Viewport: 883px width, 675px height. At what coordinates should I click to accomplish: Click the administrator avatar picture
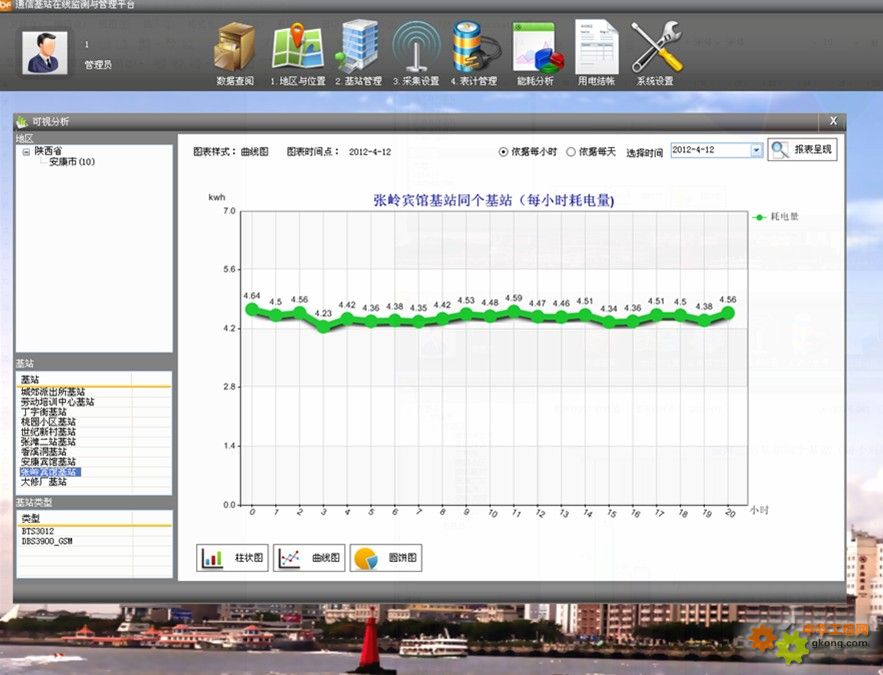coord(45,53)
